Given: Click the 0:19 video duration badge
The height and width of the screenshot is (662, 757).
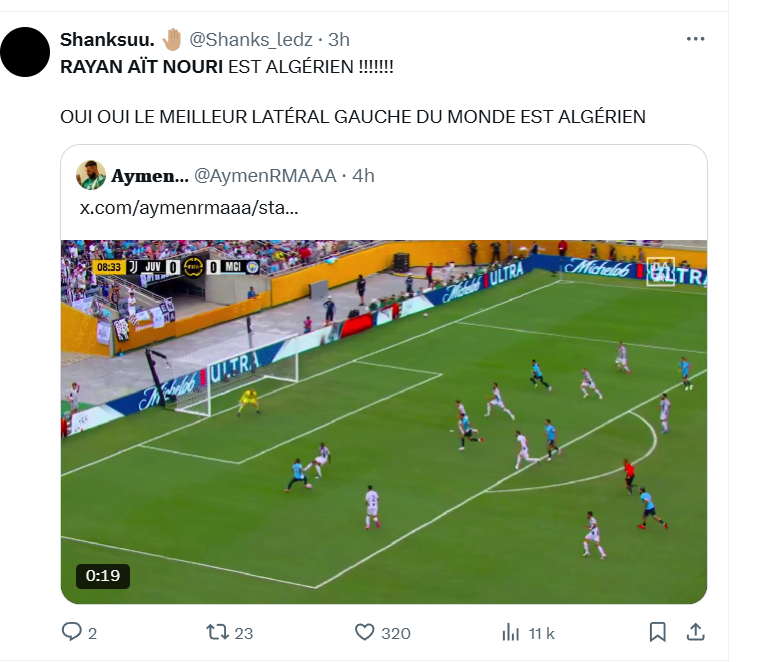Looking at the screenshot, I should [x=103, y=576].
